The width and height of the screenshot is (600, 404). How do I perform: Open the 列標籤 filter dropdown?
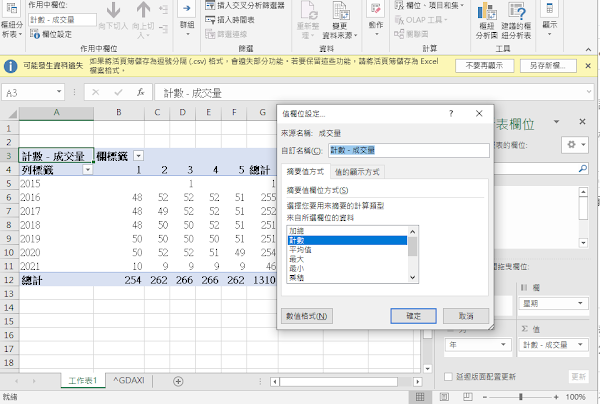tap(88, 169)
